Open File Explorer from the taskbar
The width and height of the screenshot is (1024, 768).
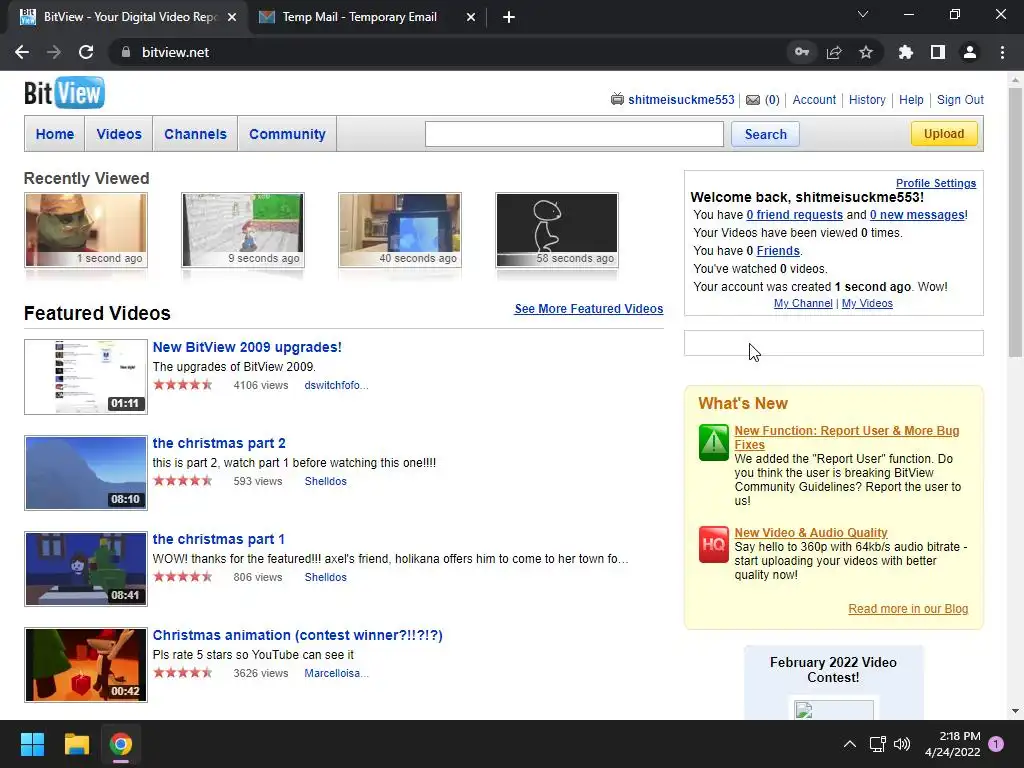point(76,744)
